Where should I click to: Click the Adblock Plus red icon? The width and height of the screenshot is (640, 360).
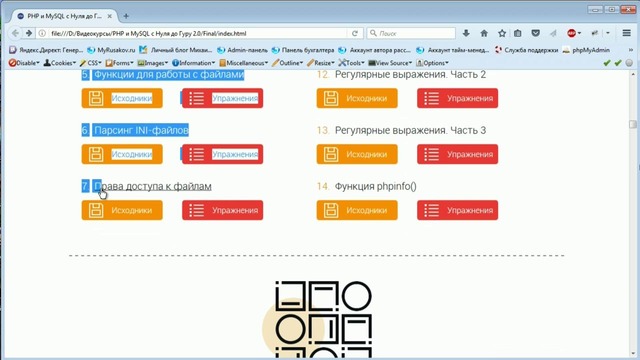tap(571, 33)
